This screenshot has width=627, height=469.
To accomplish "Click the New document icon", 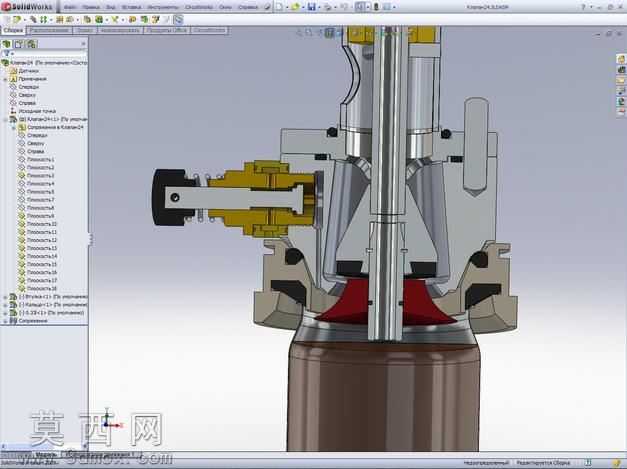I will (280, 7).
